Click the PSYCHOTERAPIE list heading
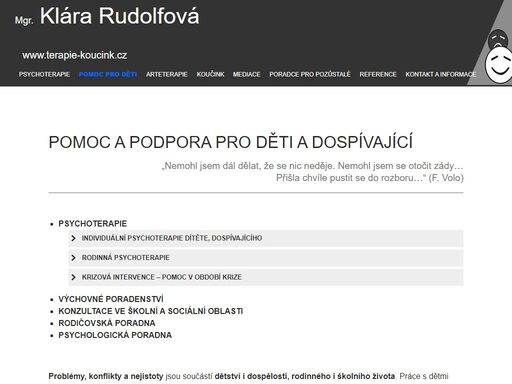 click(93, 224)
